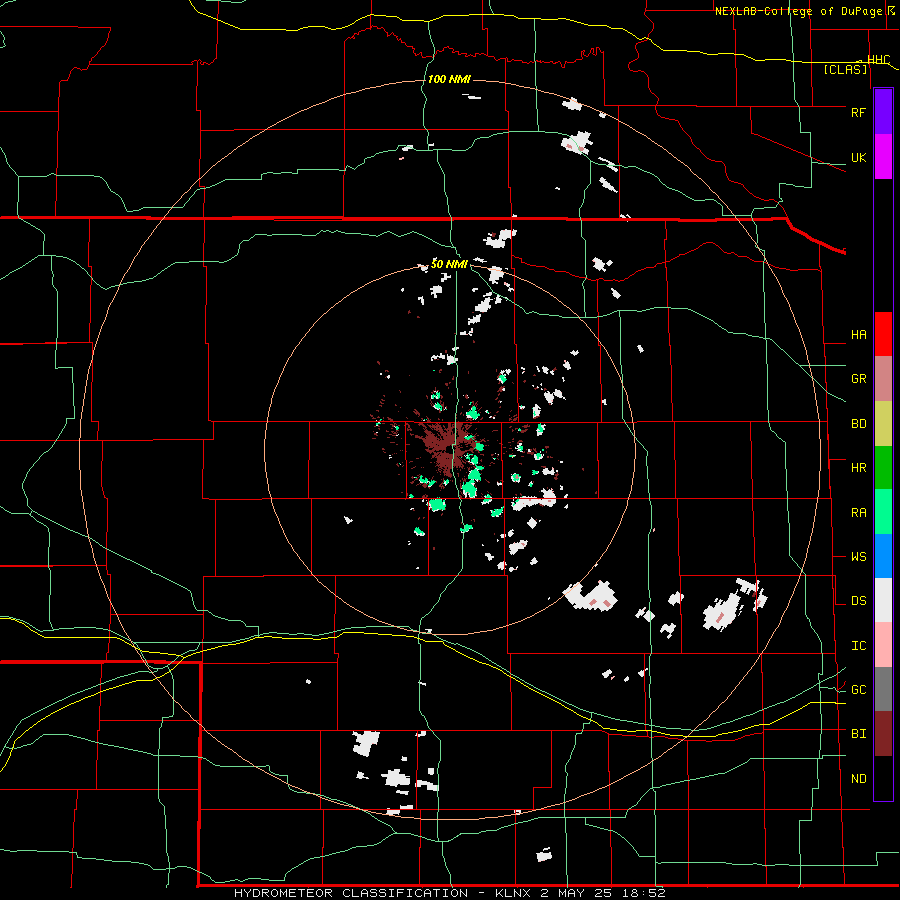Click the BD yellow legend swatch
Viewport: 900px width, 900px height.
[x=883, y=424]
